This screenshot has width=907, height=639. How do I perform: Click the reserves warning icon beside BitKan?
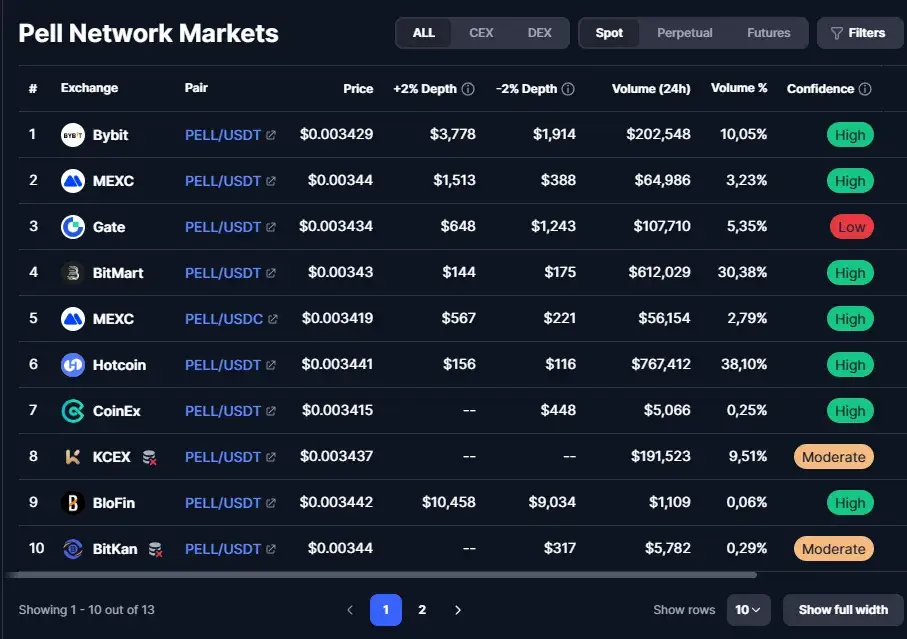[x=155, y=549]
